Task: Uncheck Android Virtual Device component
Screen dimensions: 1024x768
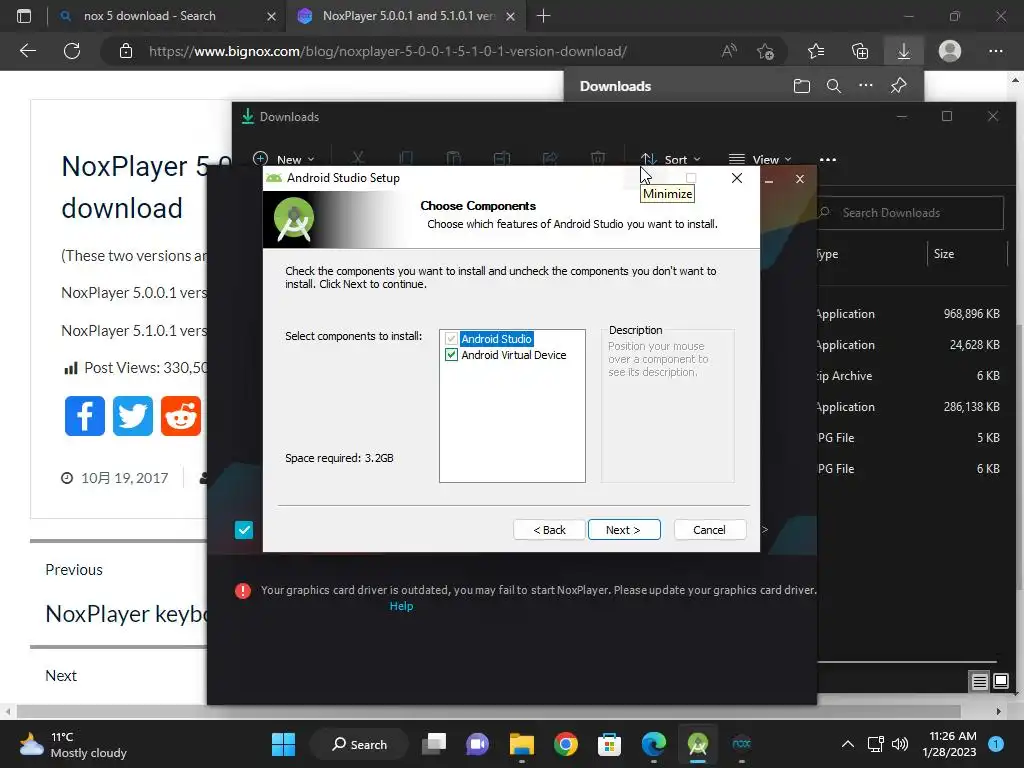Action: pyautogui.click(x=451, y=355)
